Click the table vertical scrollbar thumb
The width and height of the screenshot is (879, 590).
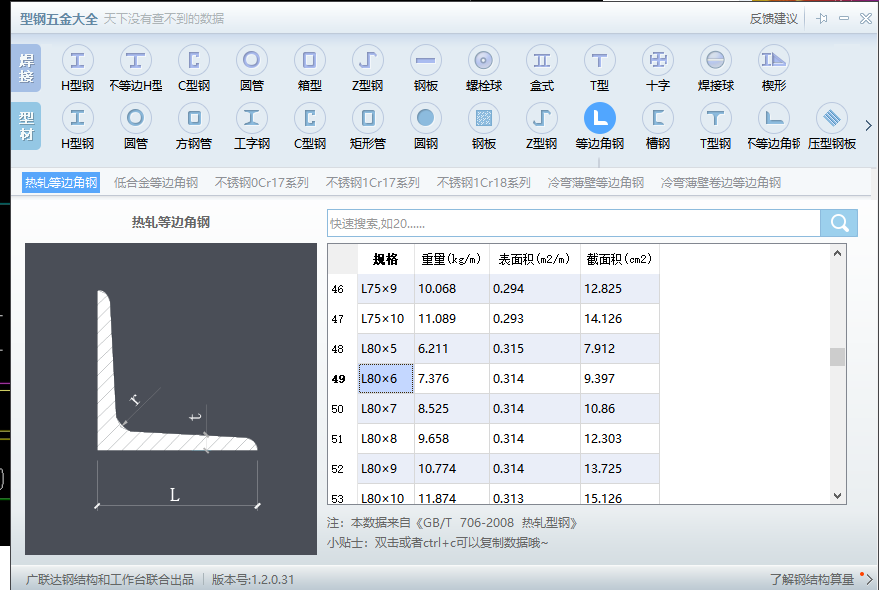838,357
